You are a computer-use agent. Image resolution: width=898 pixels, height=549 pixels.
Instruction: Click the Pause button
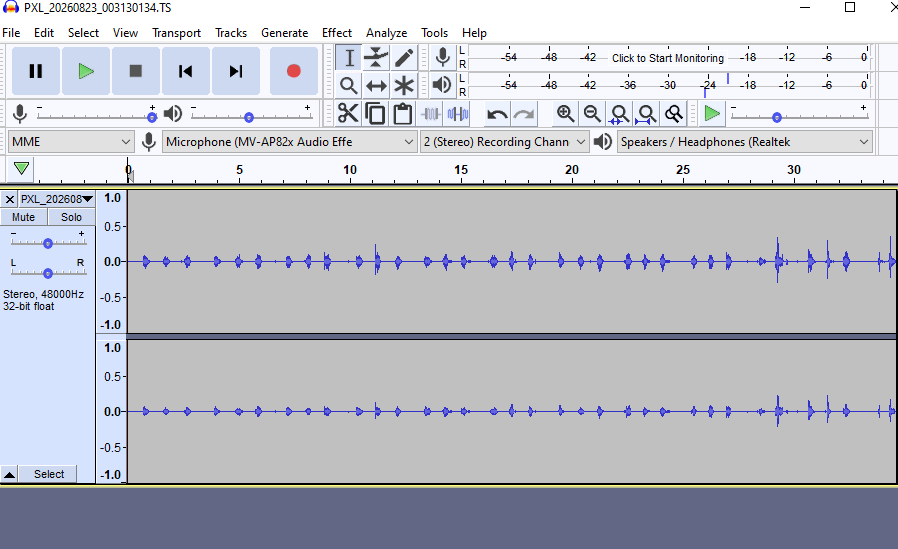(x=36, y=71)
